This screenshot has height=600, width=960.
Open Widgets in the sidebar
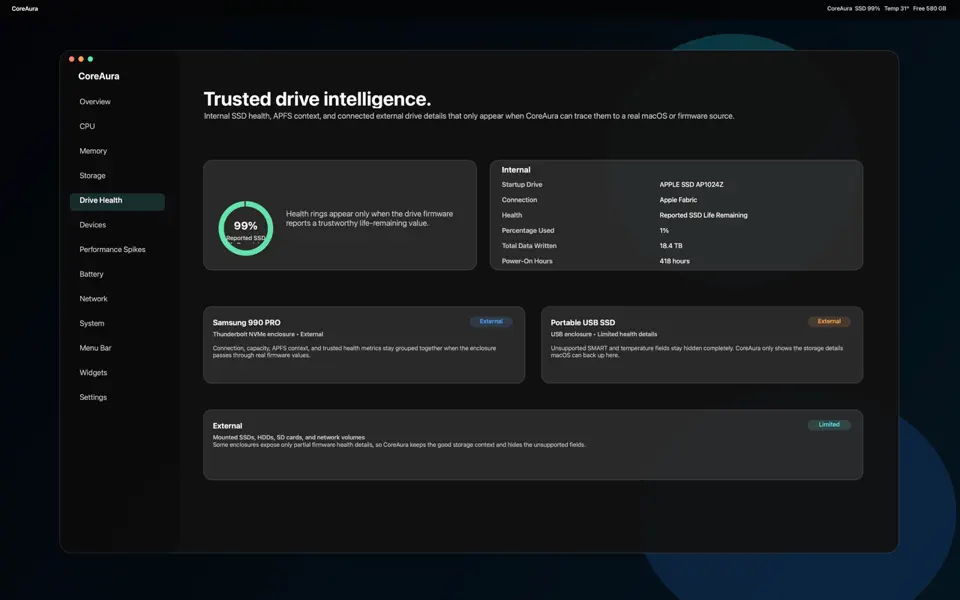tap(93, 373)
